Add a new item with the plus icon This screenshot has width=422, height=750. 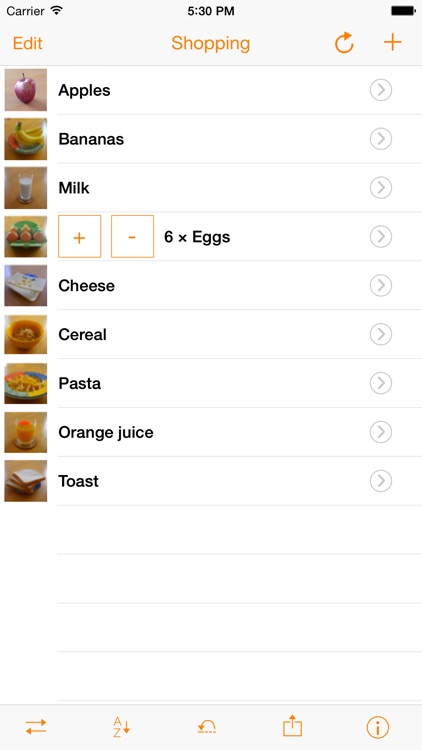392,43
